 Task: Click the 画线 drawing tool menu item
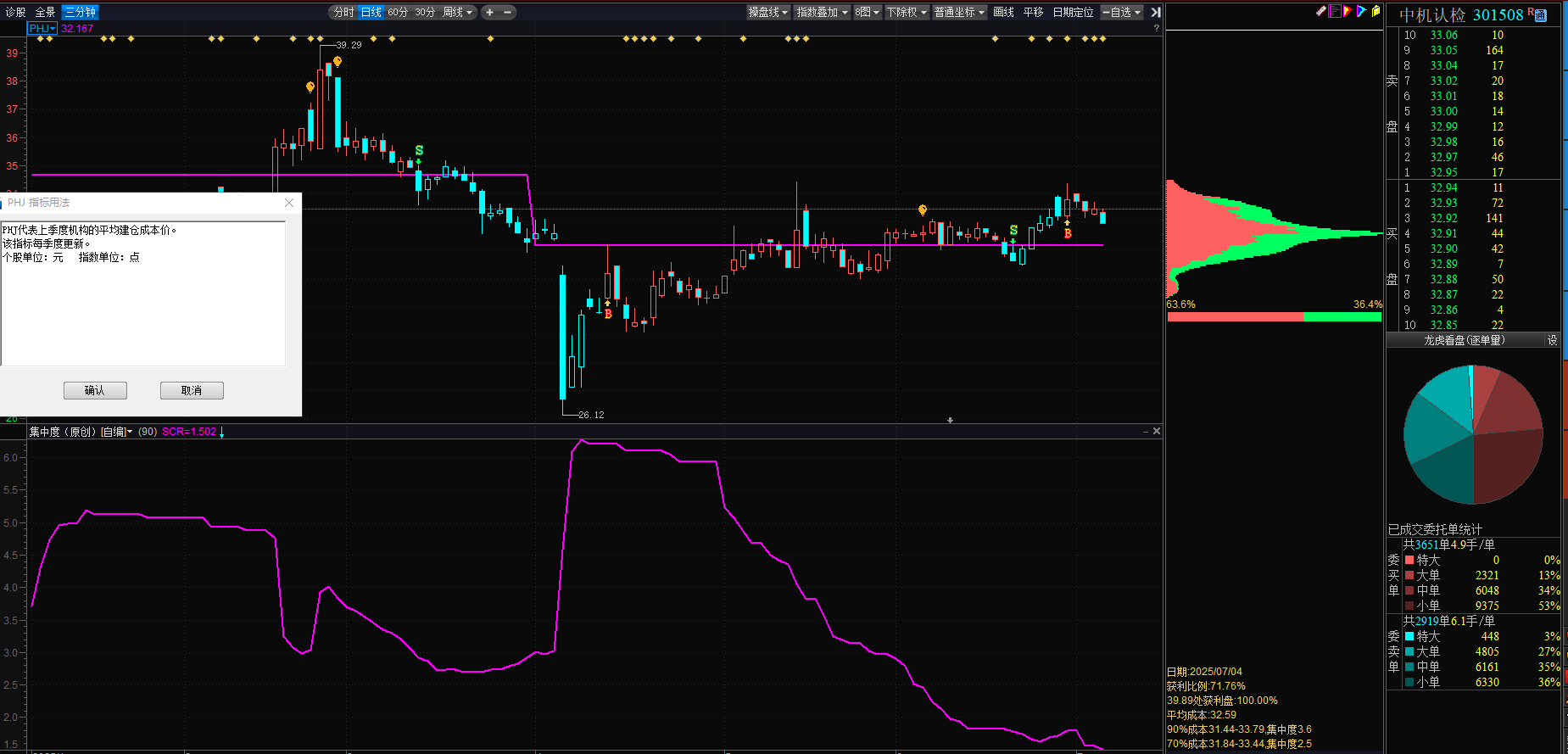tap(1003, 12)
